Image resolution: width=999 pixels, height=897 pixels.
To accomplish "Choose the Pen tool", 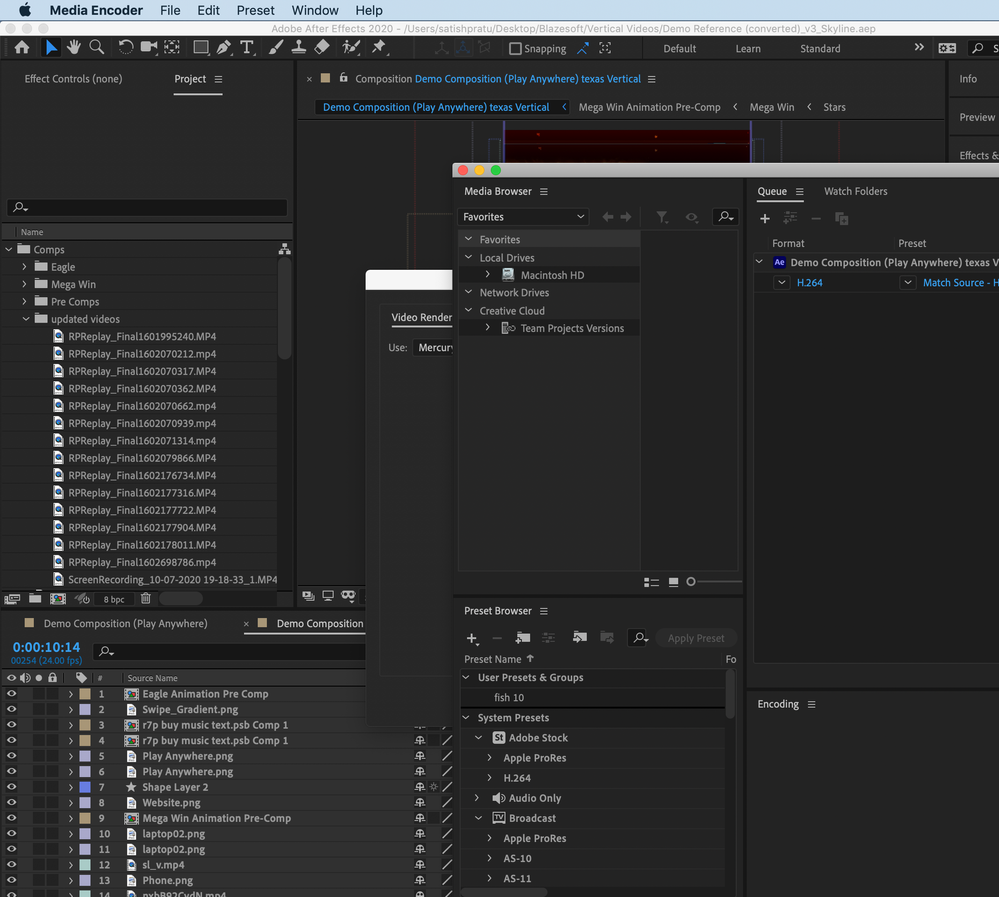I will pyautogui.click(x=224, y=47).
